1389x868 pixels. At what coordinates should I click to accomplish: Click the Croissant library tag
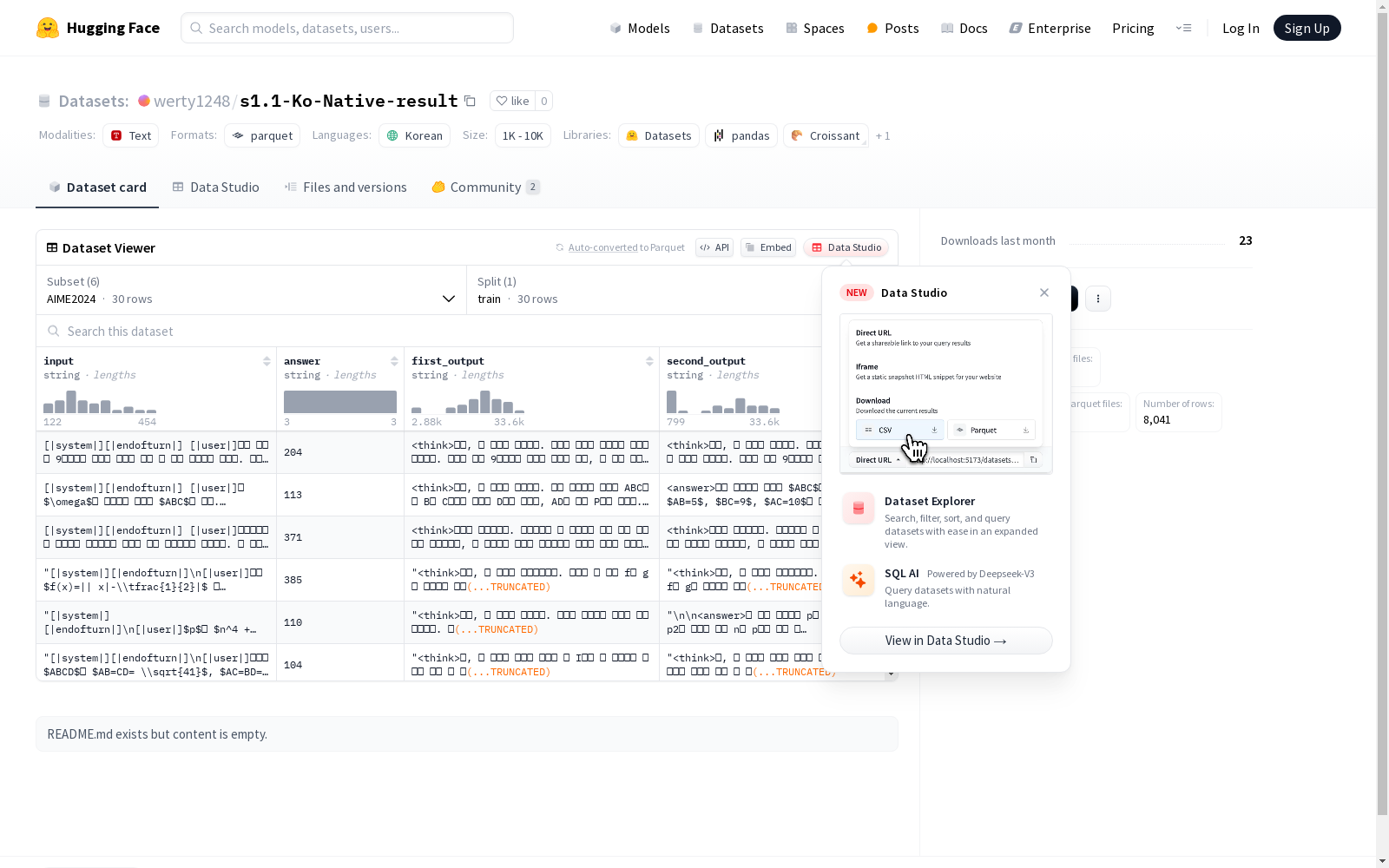[826, 135]
